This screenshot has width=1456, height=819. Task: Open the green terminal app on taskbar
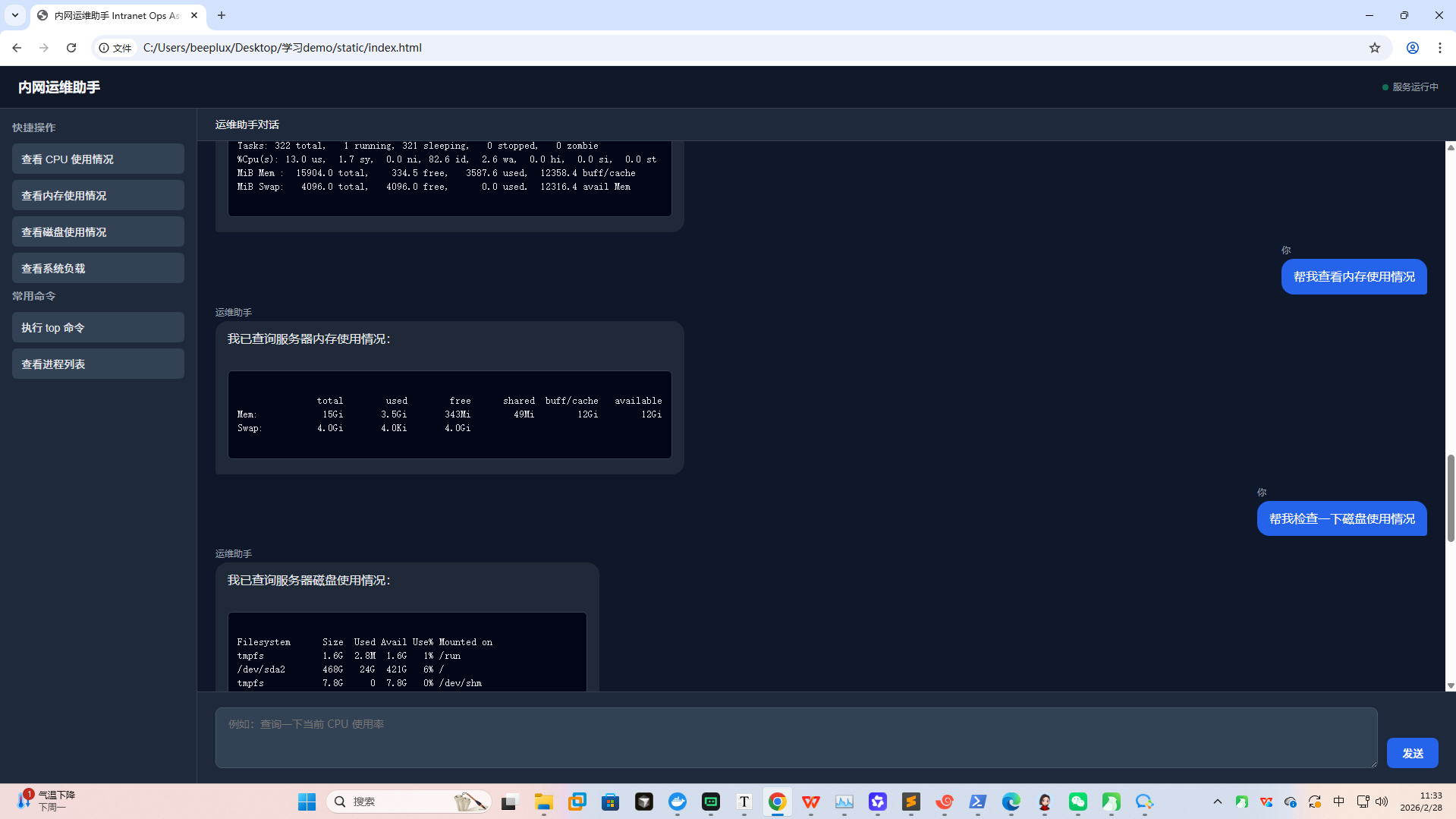(x=710, y=802)
